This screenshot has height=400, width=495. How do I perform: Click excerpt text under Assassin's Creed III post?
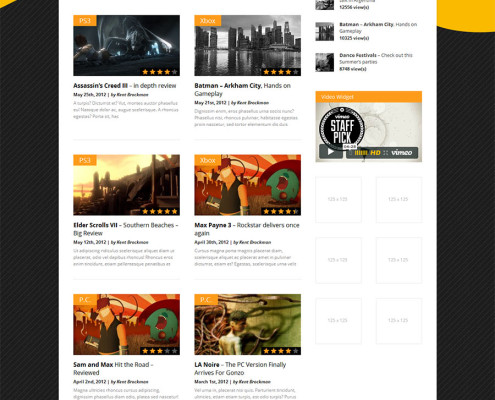126,110
